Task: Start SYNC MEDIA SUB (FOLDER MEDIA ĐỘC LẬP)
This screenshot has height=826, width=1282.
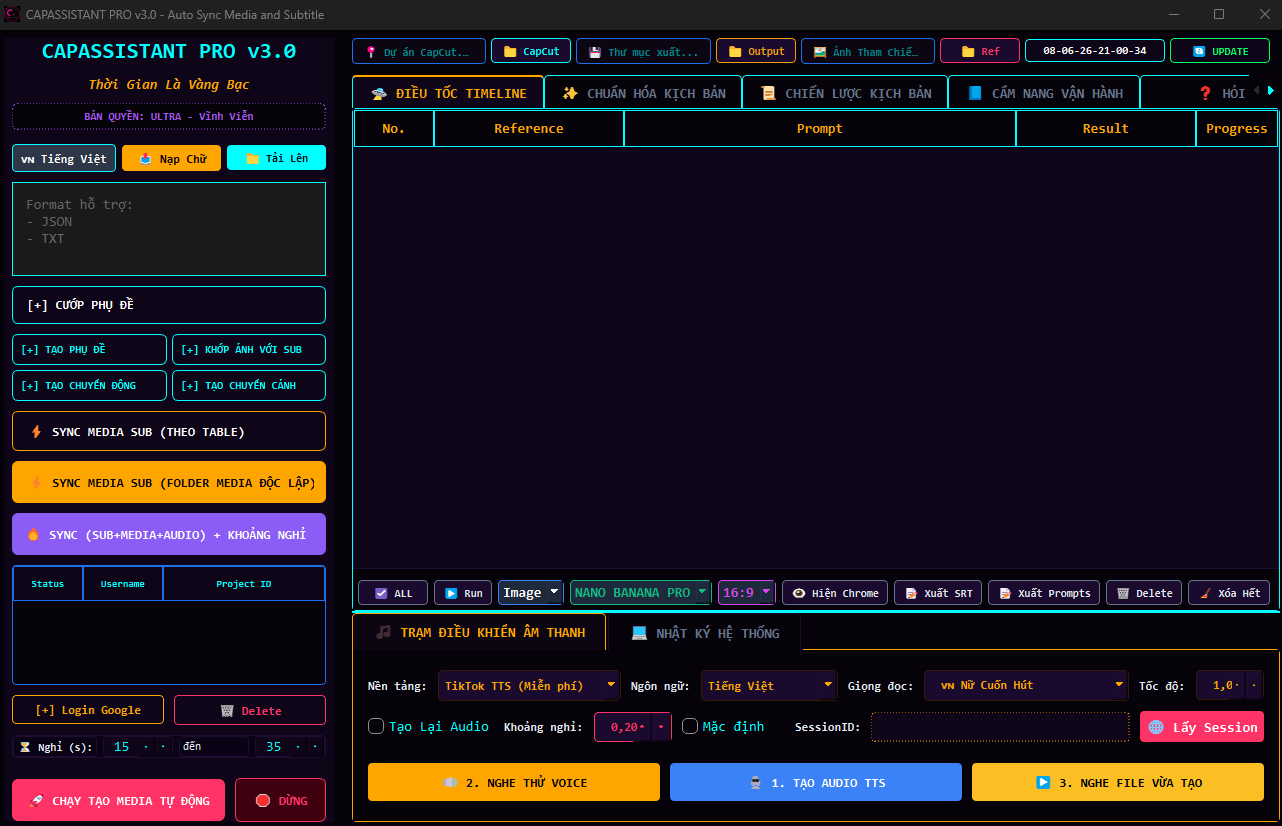Action: coord(169,482)
